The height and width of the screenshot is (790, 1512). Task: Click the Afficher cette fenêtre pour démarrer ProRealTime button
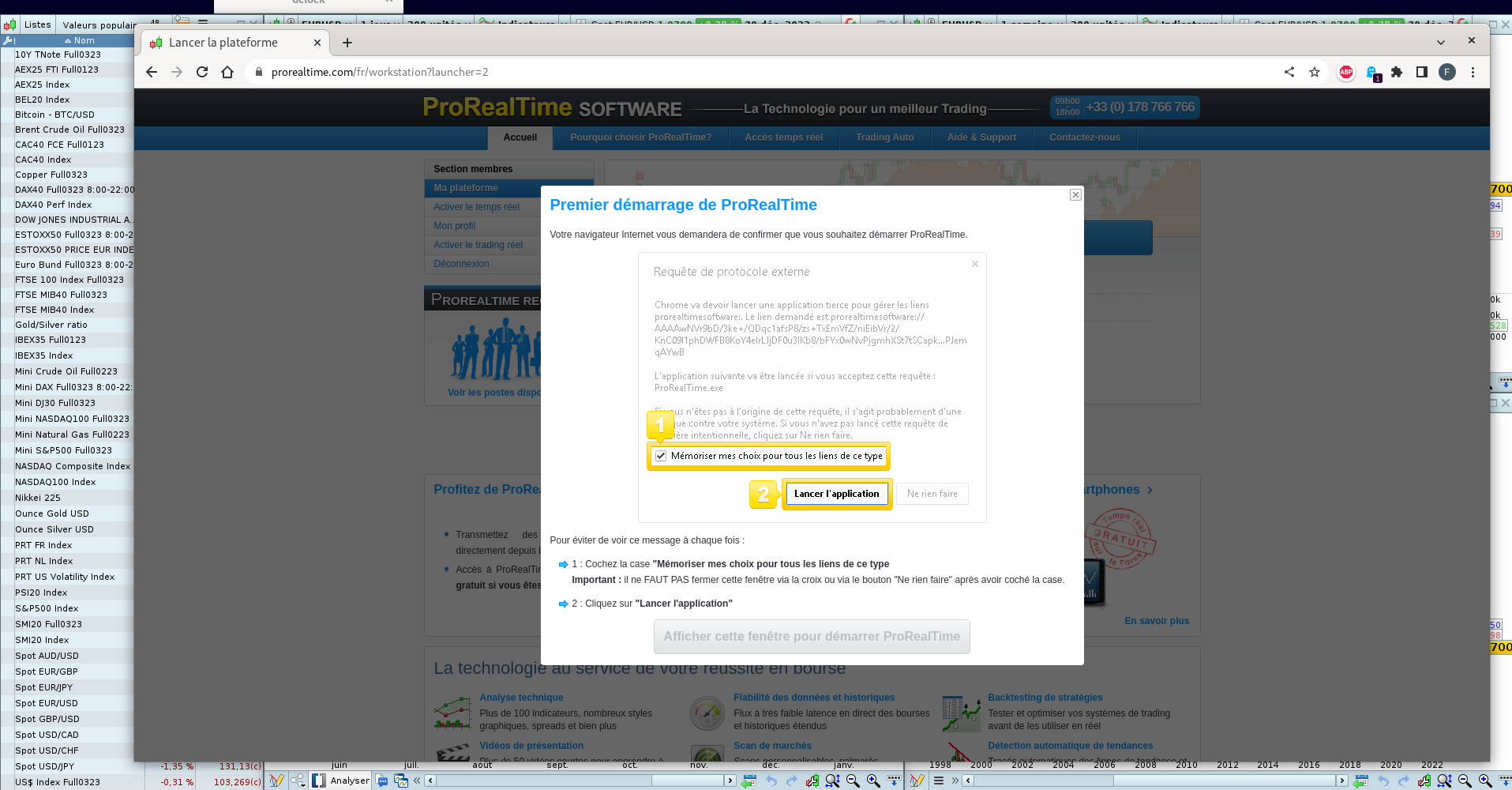click(812, 637)
